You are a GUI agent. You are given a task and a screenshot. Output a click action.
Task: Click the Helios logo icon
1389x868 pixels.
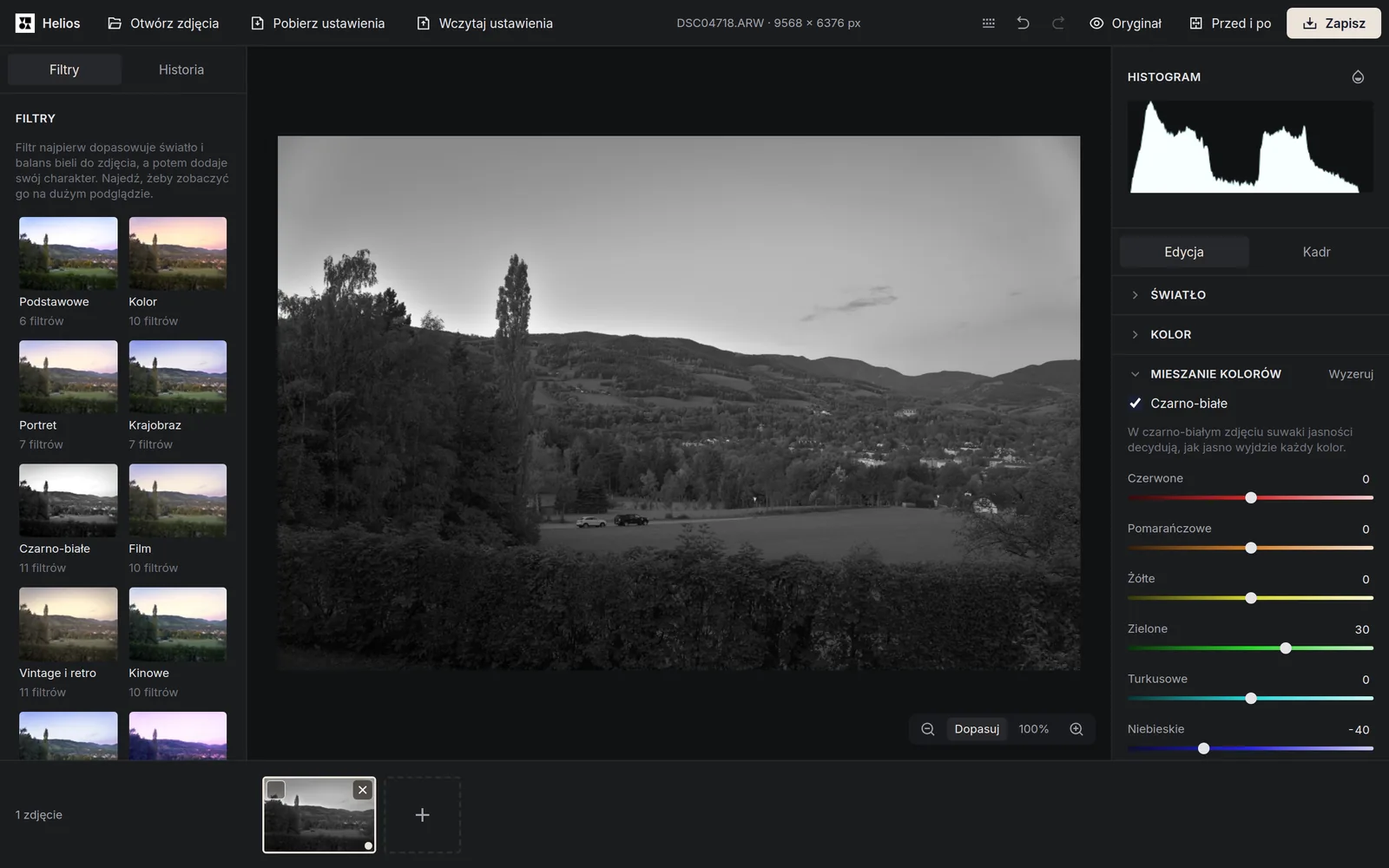25,23
